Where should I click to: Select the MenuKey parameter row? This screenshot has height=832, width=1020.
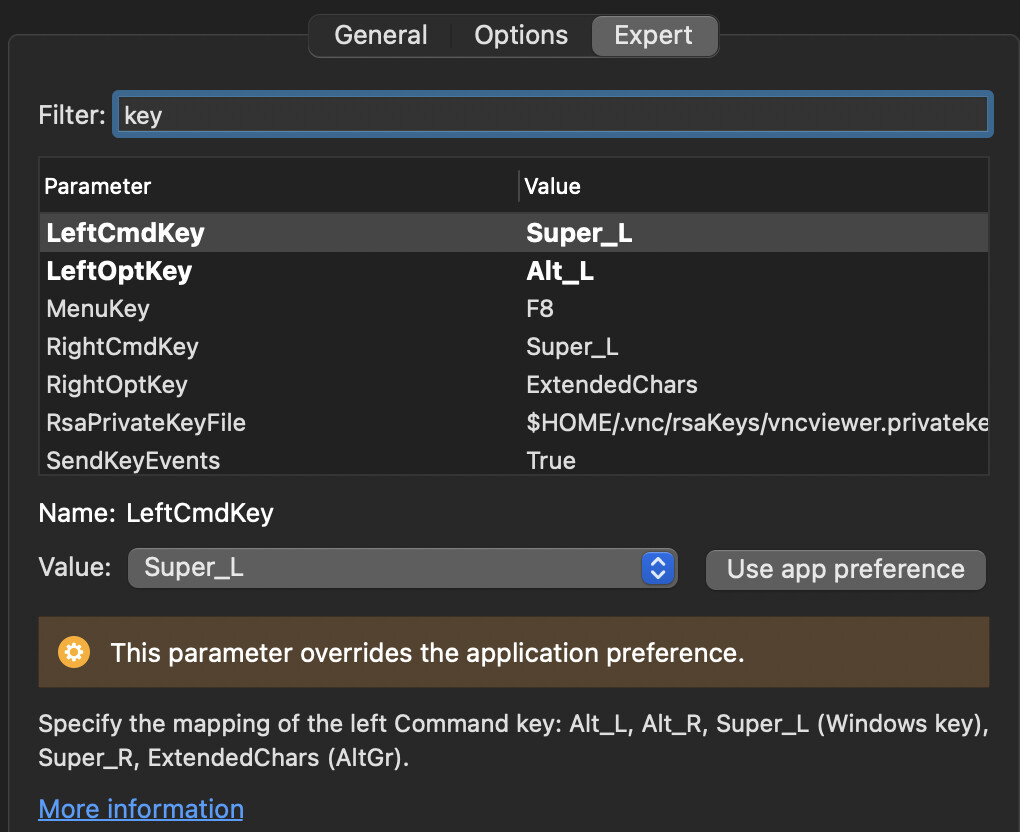click(x=98, y=309)
